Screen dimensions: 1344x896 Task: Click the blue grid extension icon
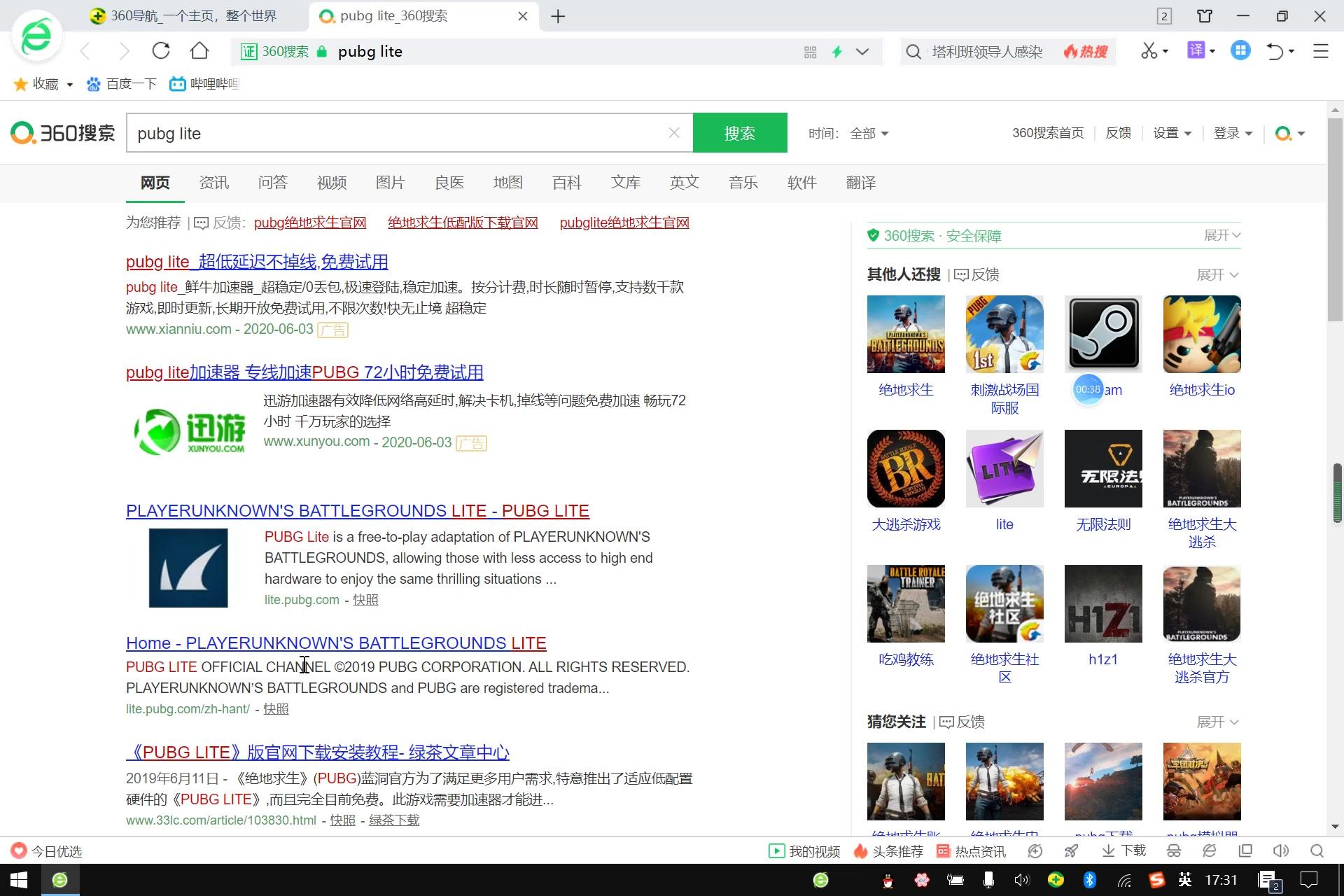(1240, 50)
